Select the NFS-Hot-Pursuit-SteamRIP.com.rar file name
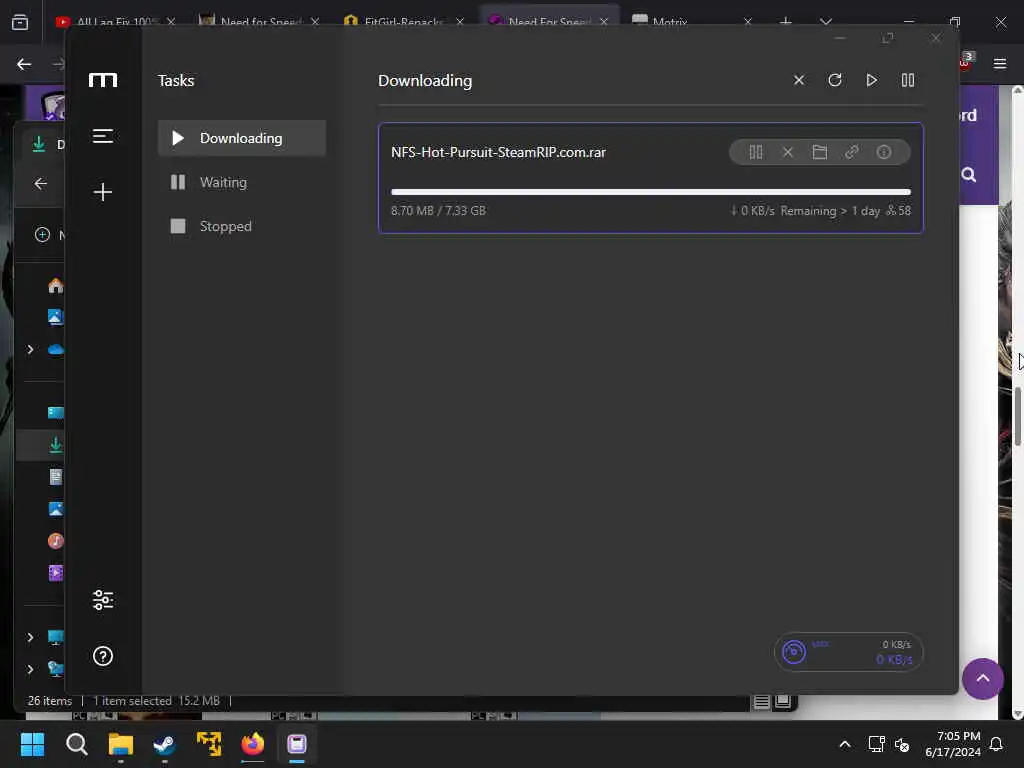1024x768 pixels. click(x=498, y=152)
